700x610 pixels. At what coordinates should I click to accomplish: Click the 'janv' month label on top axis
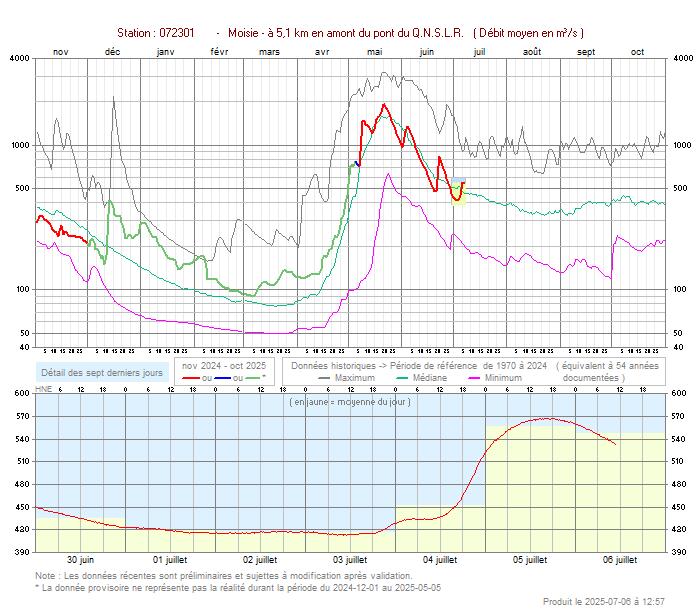(x=166, y=52)
